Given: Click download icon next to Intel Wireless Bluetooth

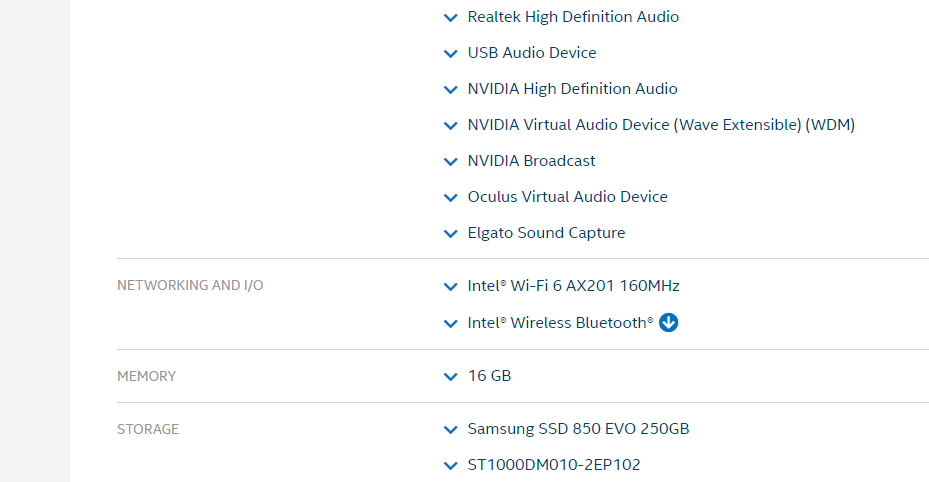Looking at the screenshot, I should (x=668, y=323).
